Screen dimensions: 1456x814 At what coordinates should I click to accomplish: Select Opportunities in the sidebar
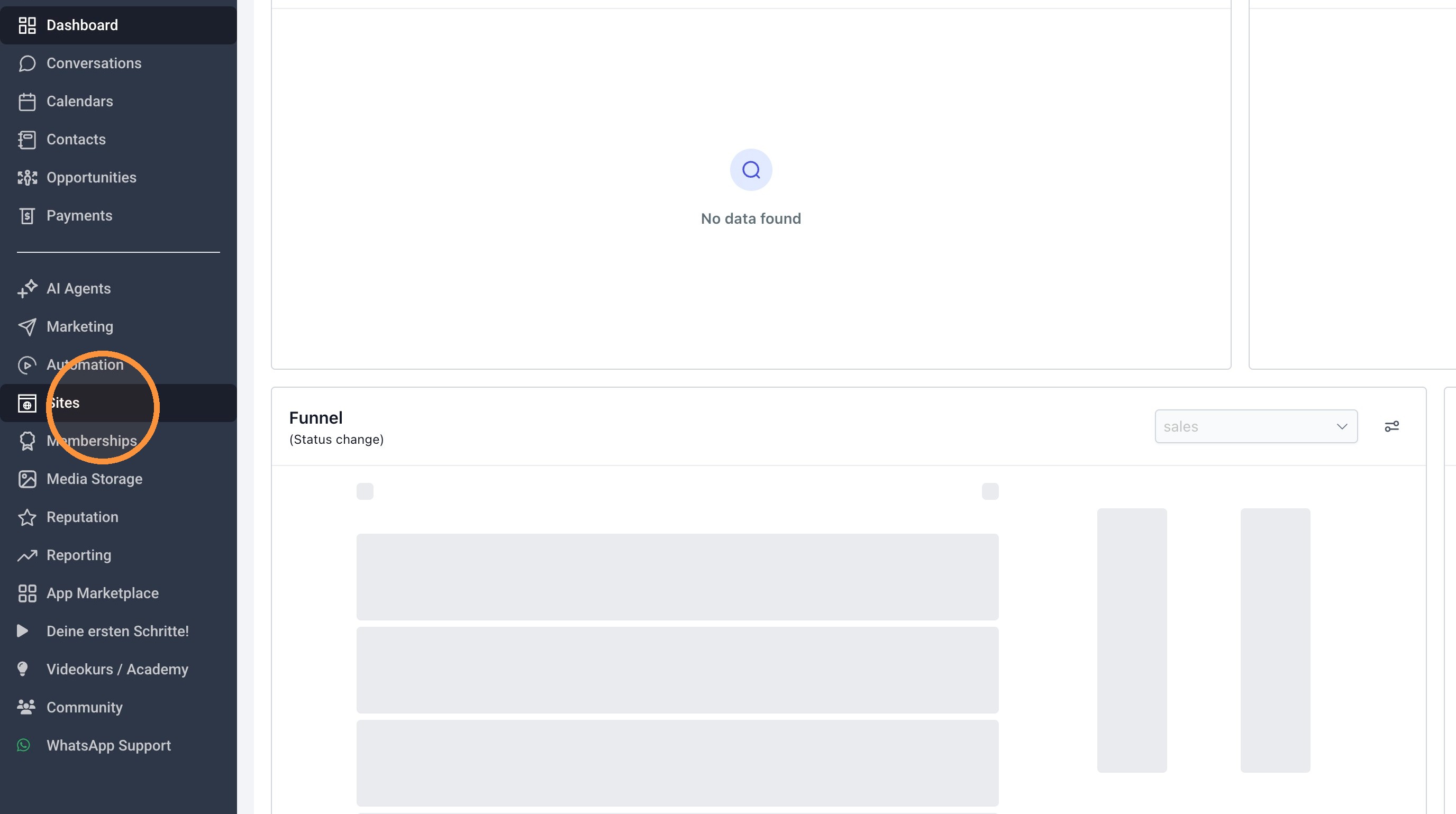point(118,177)
